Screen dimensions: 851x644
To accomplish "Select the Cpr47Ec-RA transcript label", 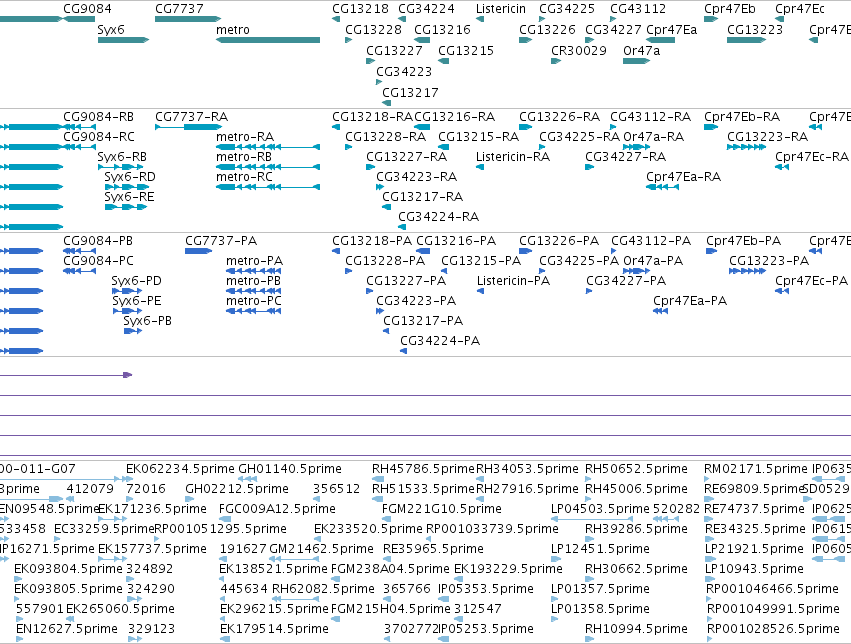I will (811, 157).
